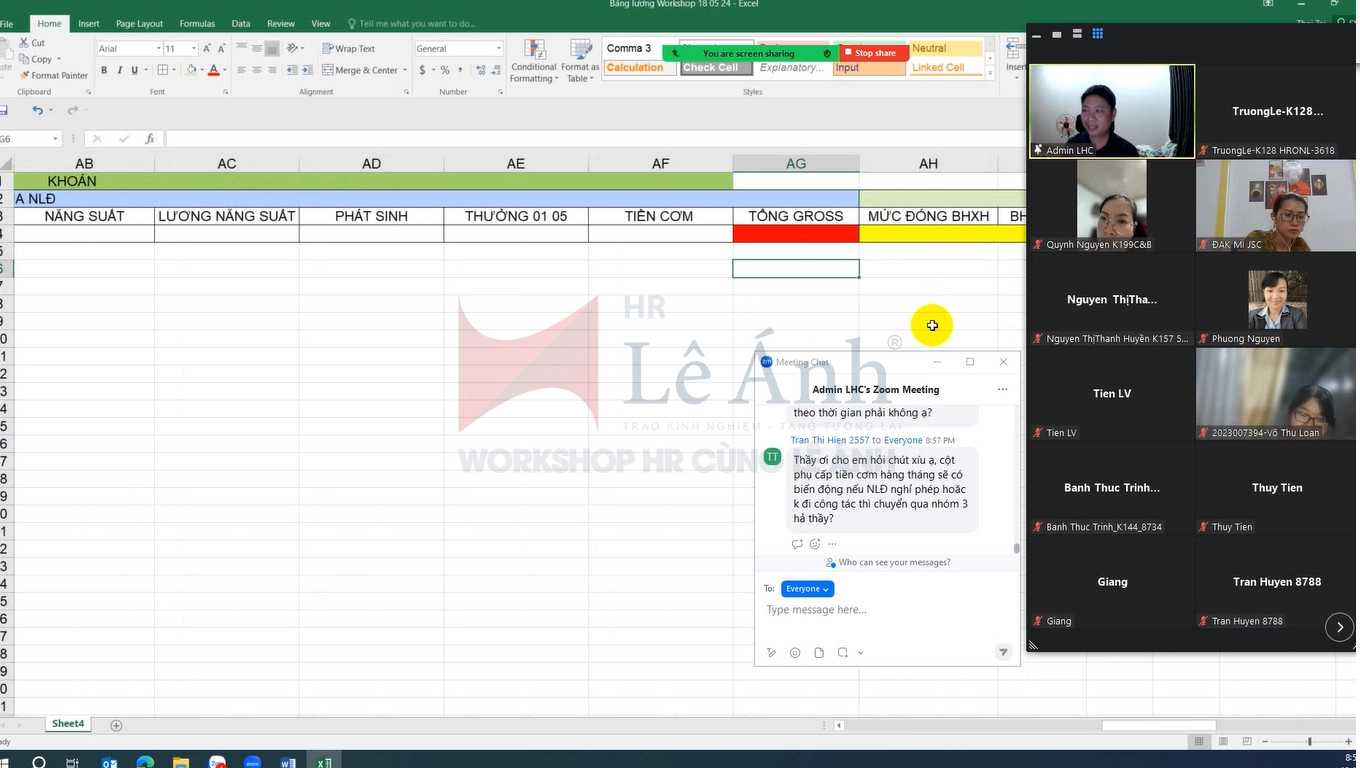Click the send message arrow icon
Image resolution: width=1360 pixels, height=768 pixels.
(x=1003, y=653)
